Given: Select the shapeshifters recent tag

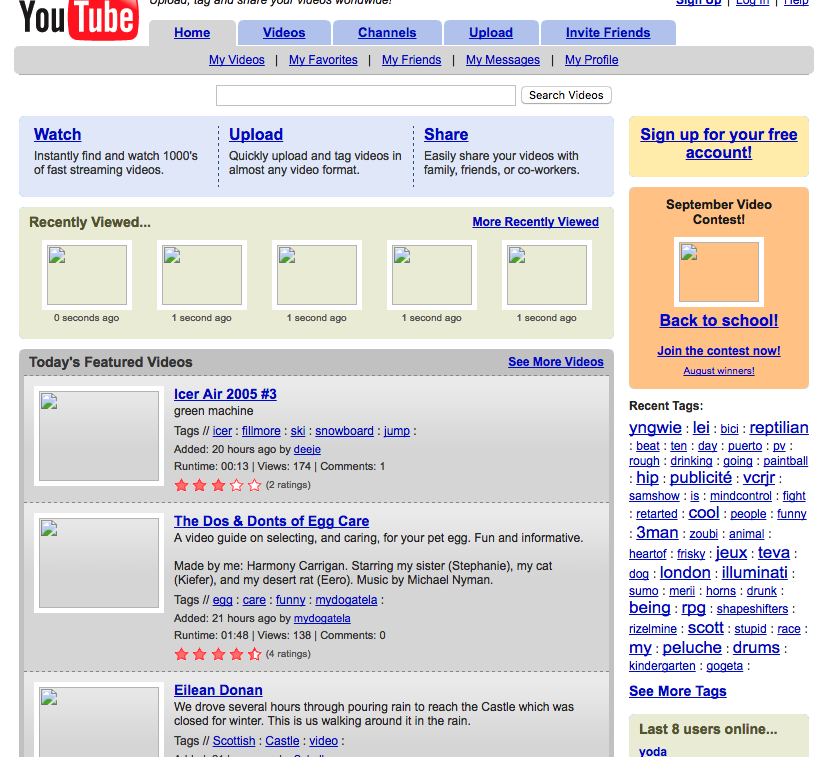Looking at the screenshot, I should click(x=752, y=609).
